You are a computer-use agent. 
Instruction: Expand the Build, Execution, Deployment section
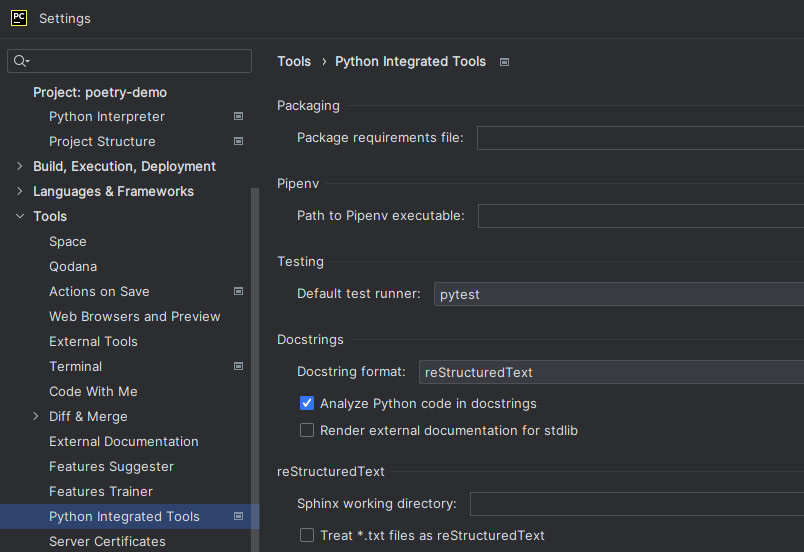[20, 167]
